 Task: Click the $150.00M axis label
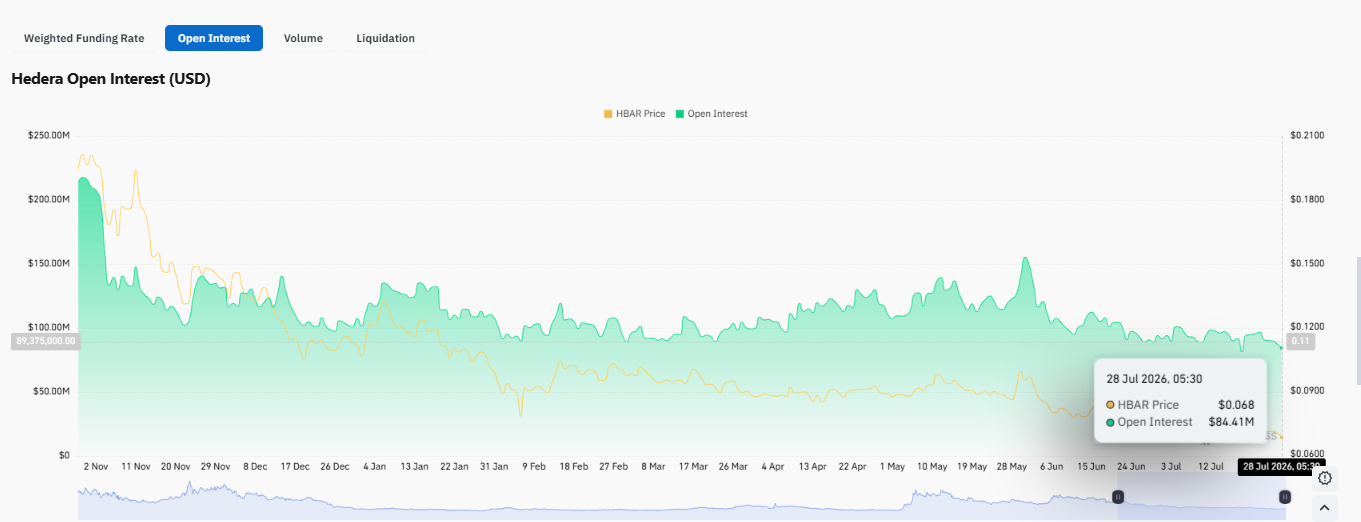(50, 264)
